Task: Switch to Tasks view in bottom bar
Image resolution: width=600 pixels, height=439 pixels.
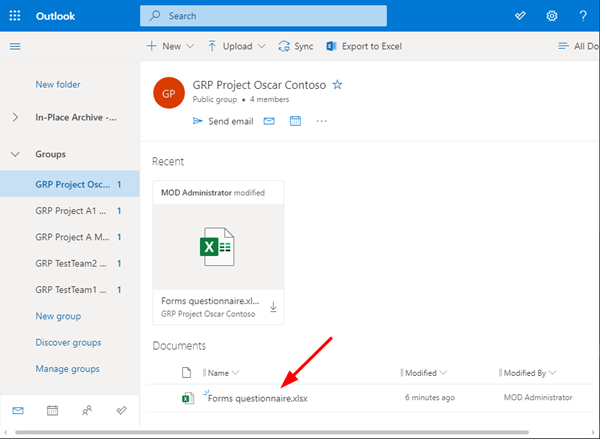Action: click(121, 411)
